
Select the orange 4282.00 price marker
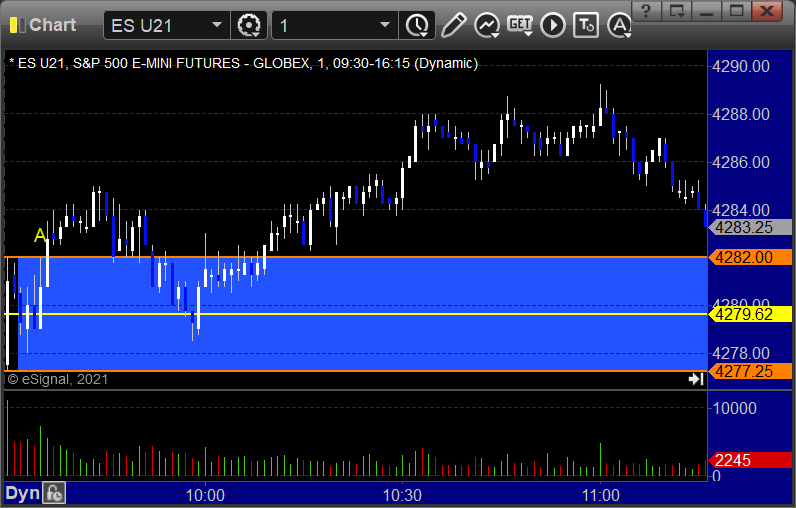pos(751,257)
